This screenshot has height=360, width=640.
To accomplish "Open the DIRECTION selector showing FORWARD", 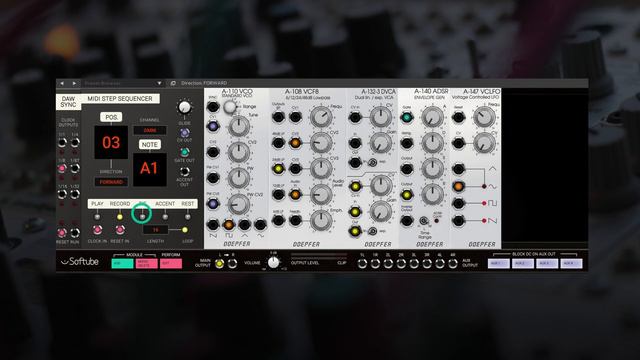I will [x=111, y=182].
